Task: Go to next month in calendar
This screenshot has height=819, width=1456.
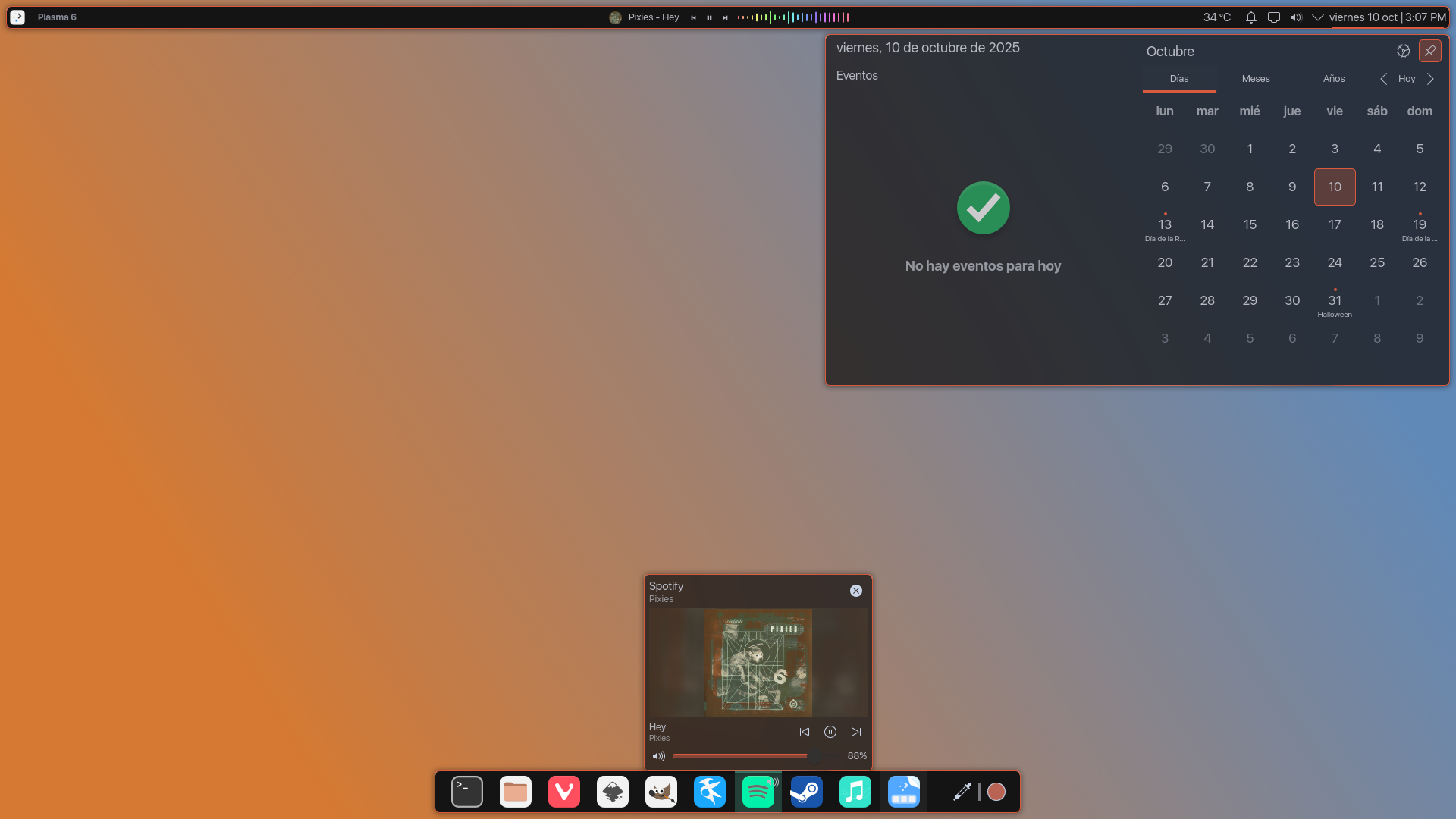Action: click(1431, 79)
